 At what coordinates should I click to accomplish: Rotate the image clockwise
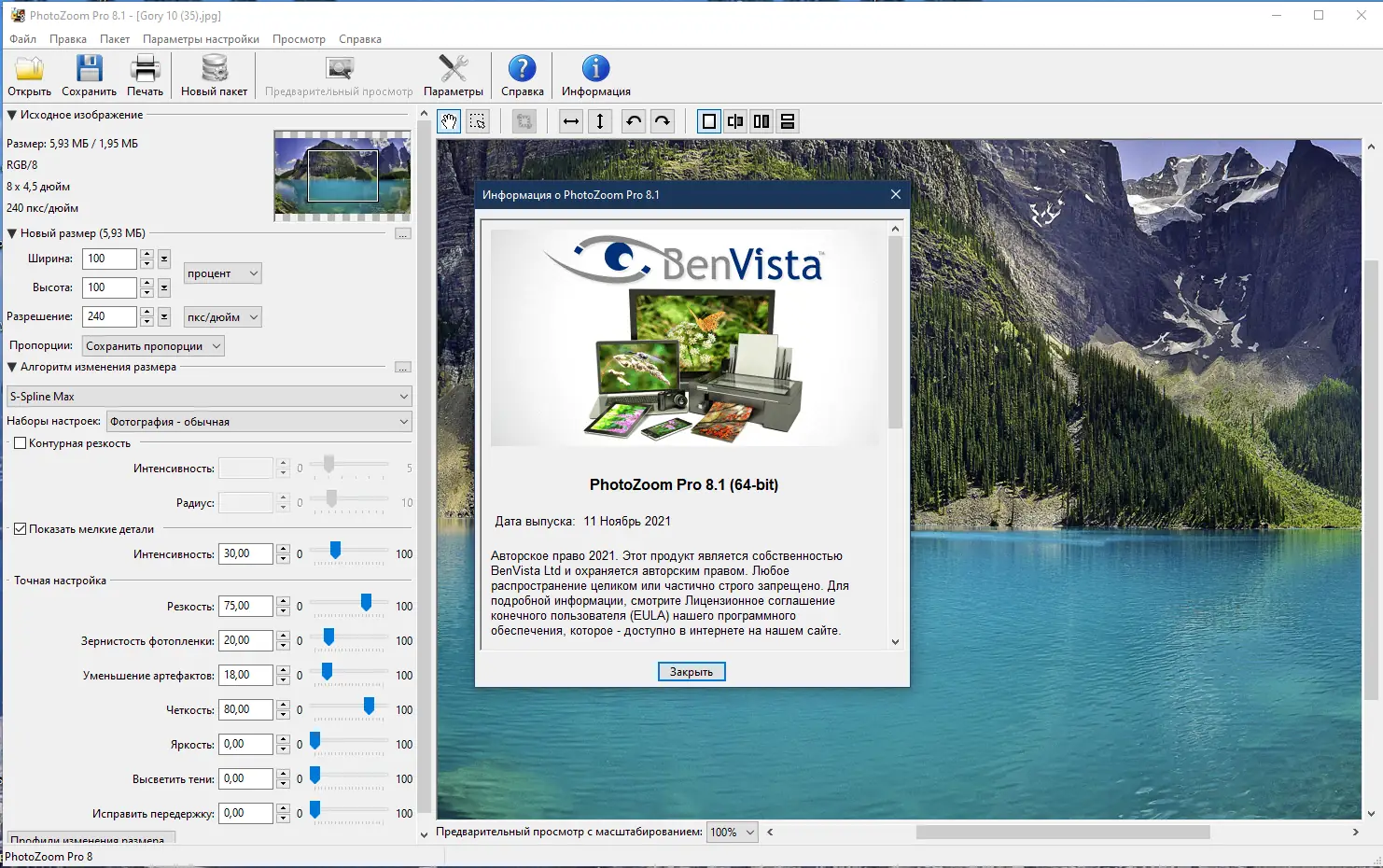point(662,120)
